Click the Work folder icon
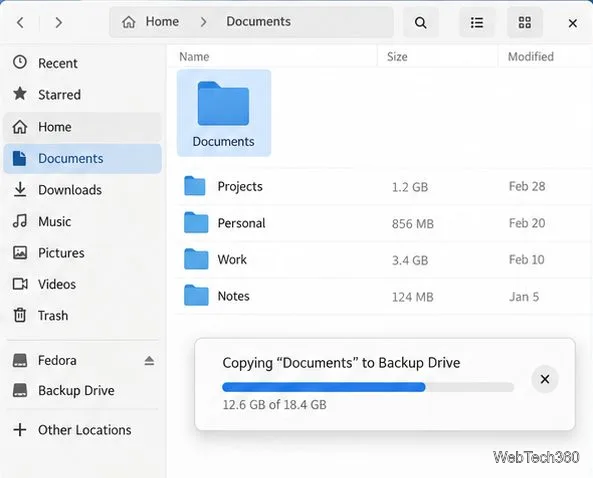Screen dimensions: 593x478 point(196,259)
